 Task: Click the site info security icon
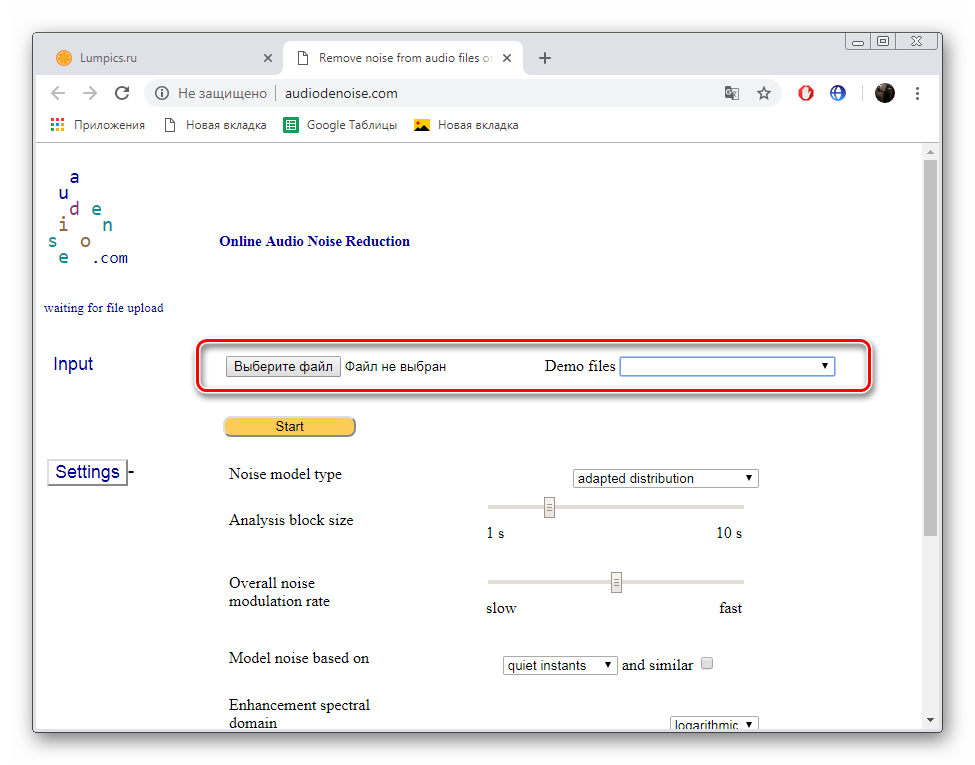click(x=162, y=93)
